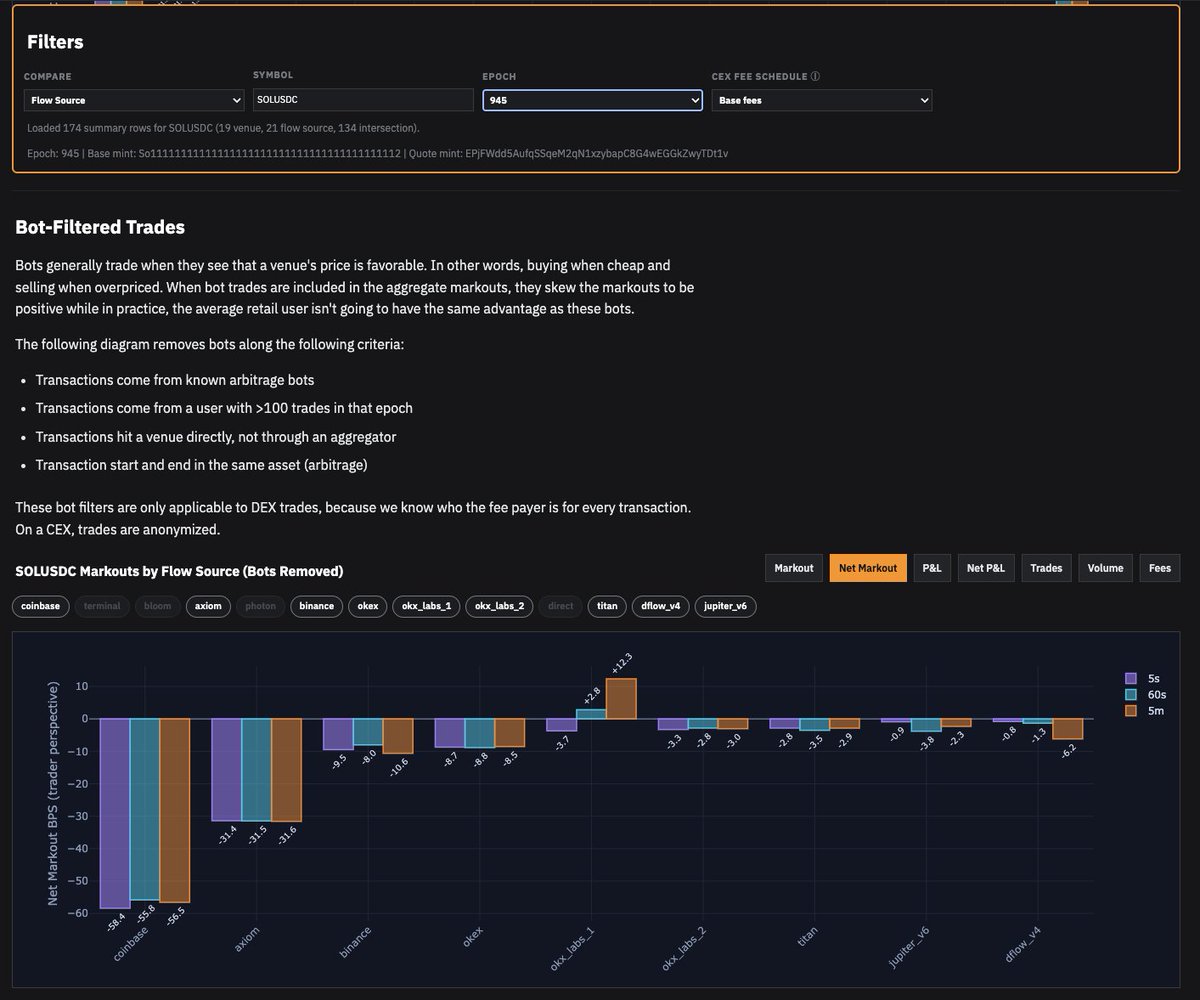Screen dimensions: 1200x1000
Task: Switch to the Fees tab
Action: point(1160,568)
